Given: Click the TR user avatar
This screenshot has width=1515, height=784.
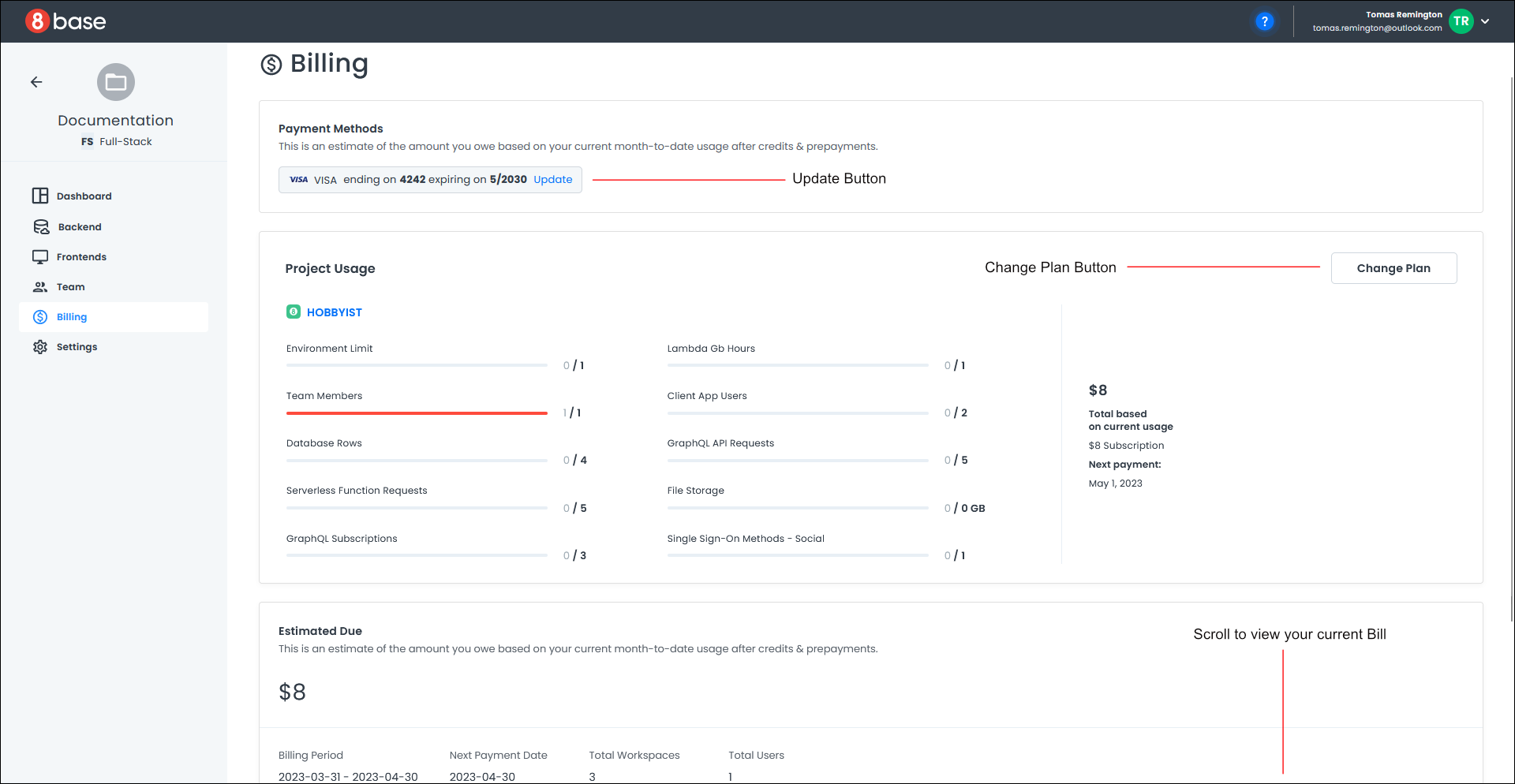Looking at the screenshot, I should (x=1461, y=21).
